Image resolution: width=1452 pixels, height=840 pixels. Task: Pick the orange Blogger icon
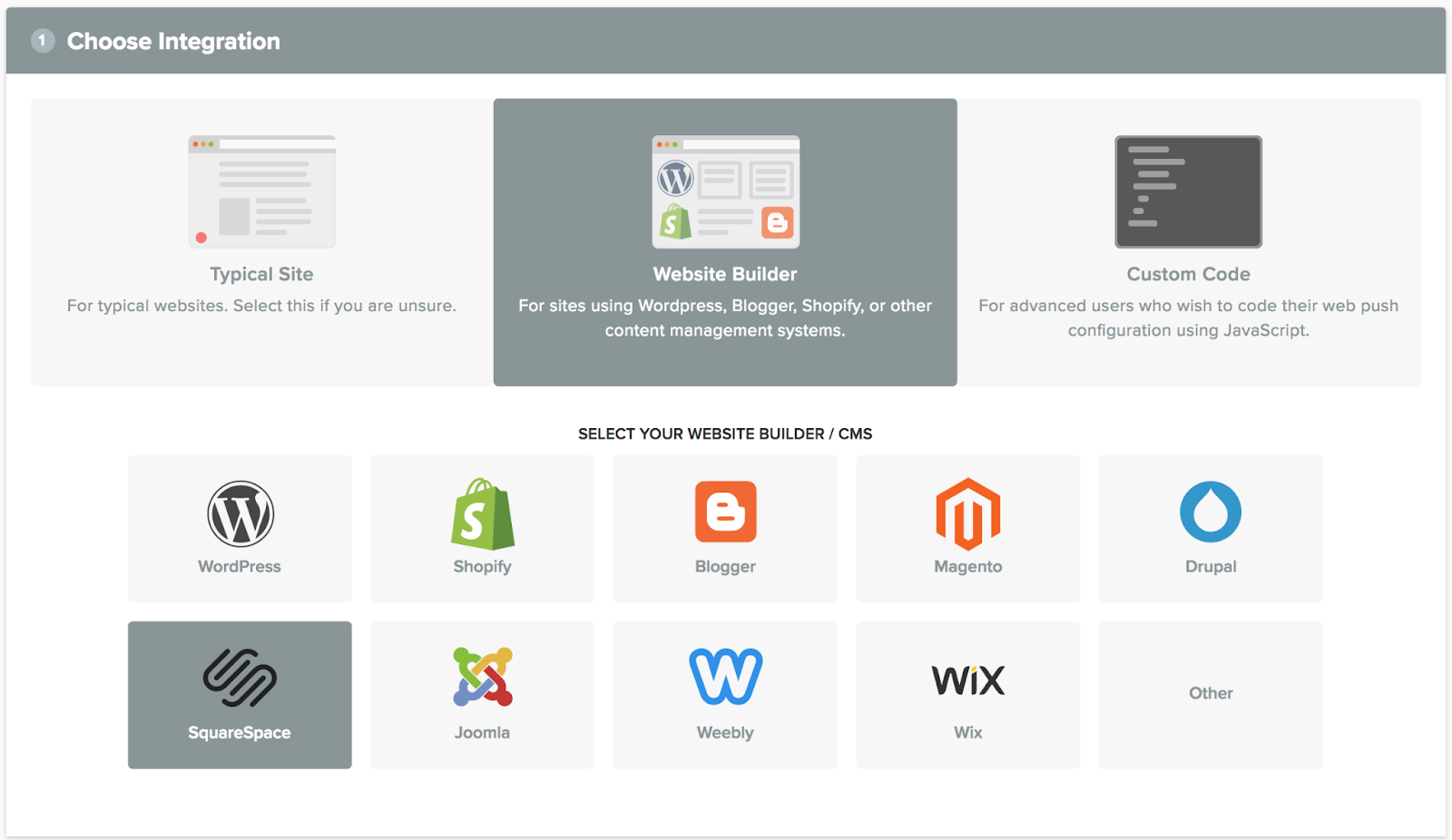725,512
